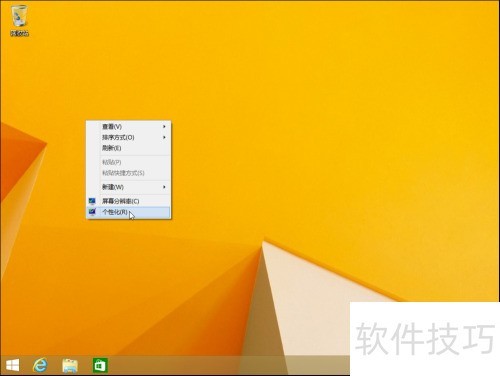Open the 排序方式(O) submenu
This screenshot has width=500, height=376.
(129, 137)
